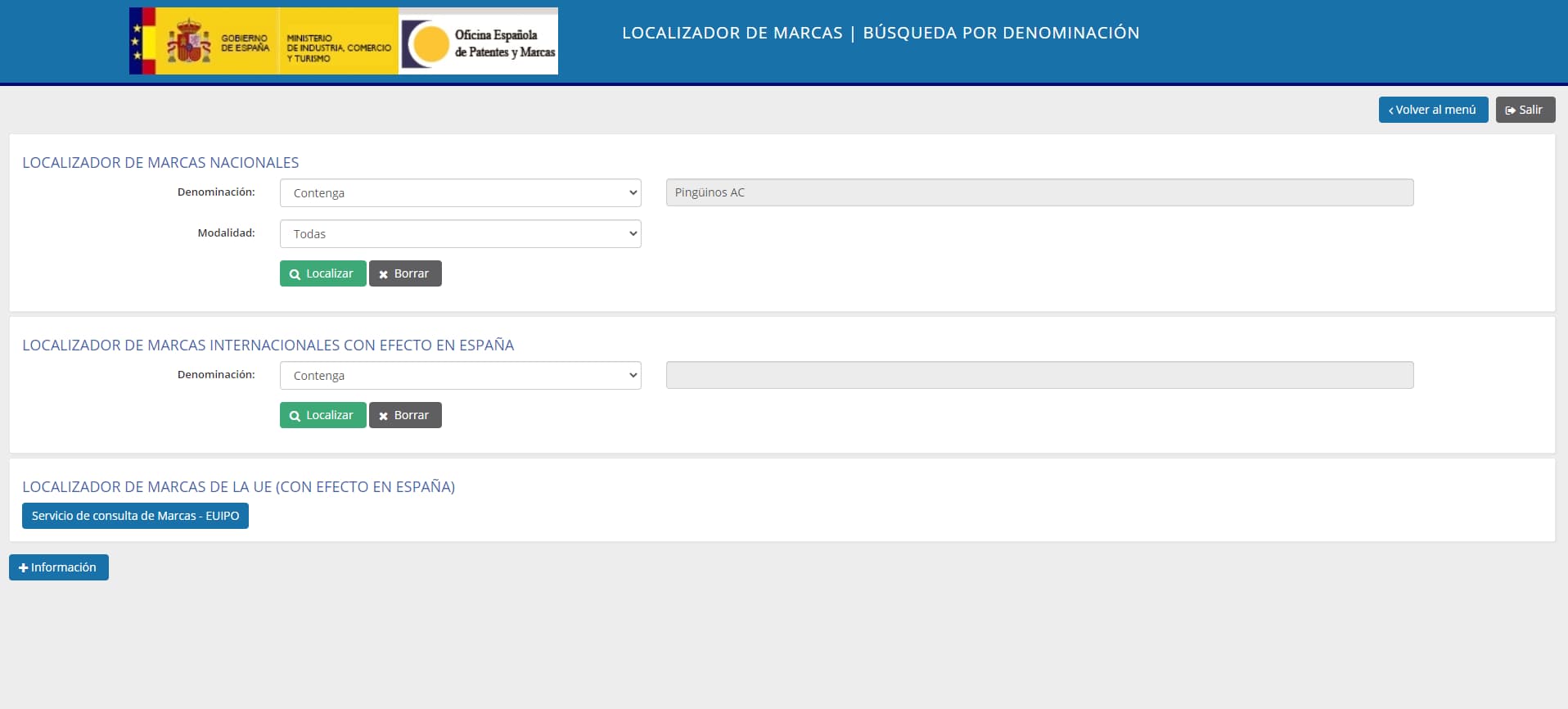Log out with the Salir button
Image resolution: width=1568 pixels, height=709 pixels.
pos(1525,110)
